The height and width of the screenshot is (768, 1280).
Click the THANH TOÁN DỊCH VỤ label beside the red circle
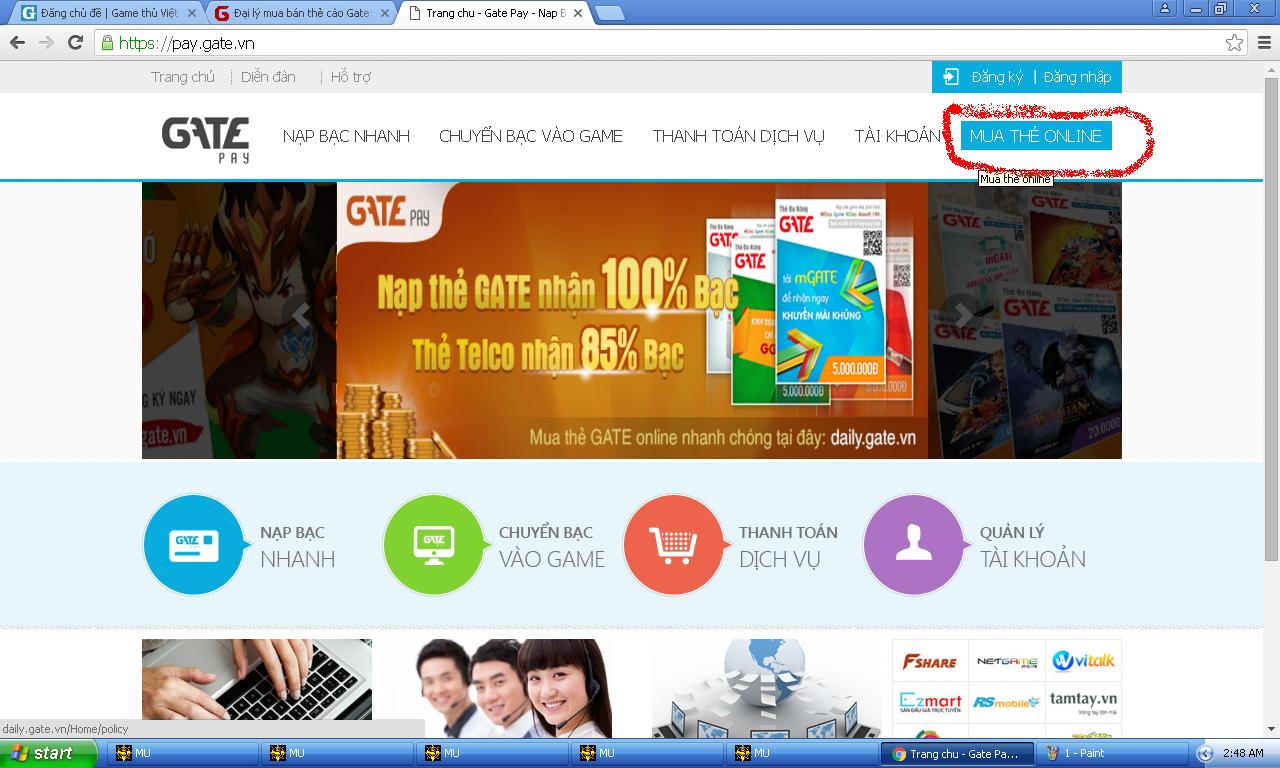point(788,546)
